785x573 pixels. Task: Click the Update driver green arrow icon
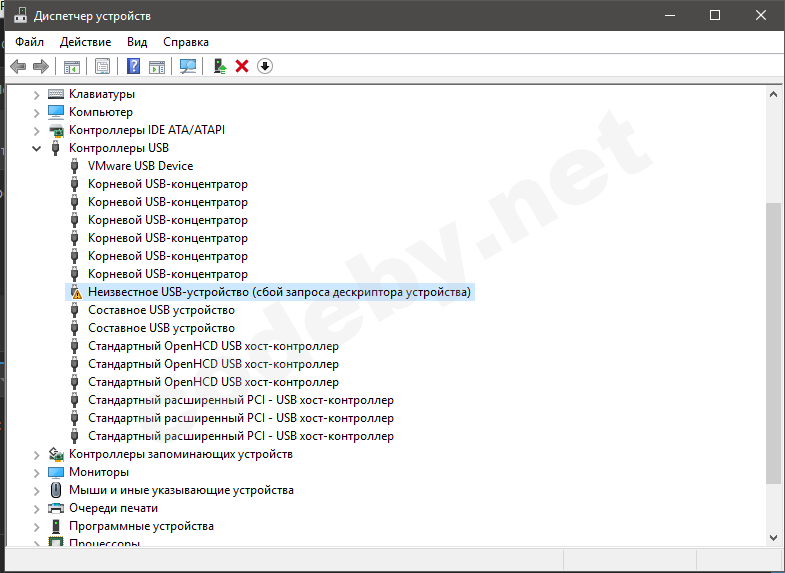[x=220, y=66]
